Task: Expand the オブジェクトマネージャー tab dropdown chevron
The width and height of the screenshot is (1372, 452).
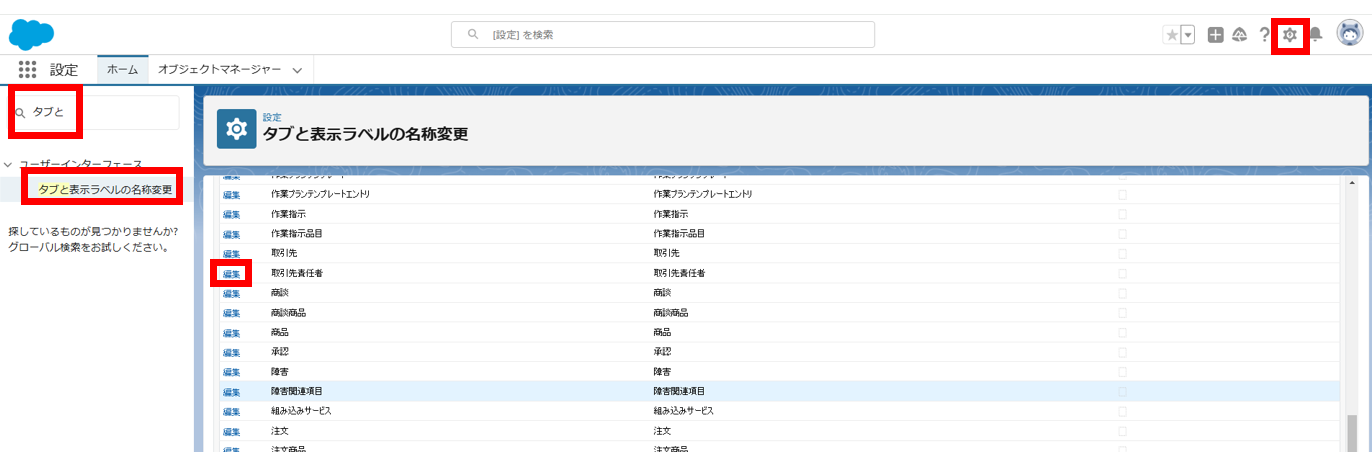Action: click(297, 70)
